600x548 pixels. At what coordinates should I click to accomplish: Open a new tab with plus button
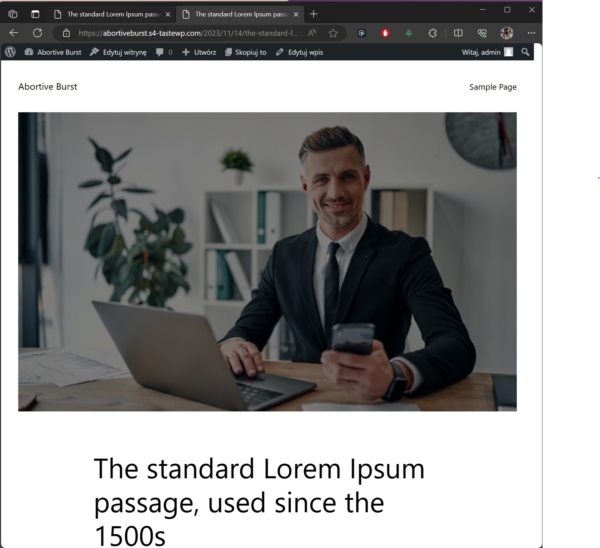pos(313,14)
